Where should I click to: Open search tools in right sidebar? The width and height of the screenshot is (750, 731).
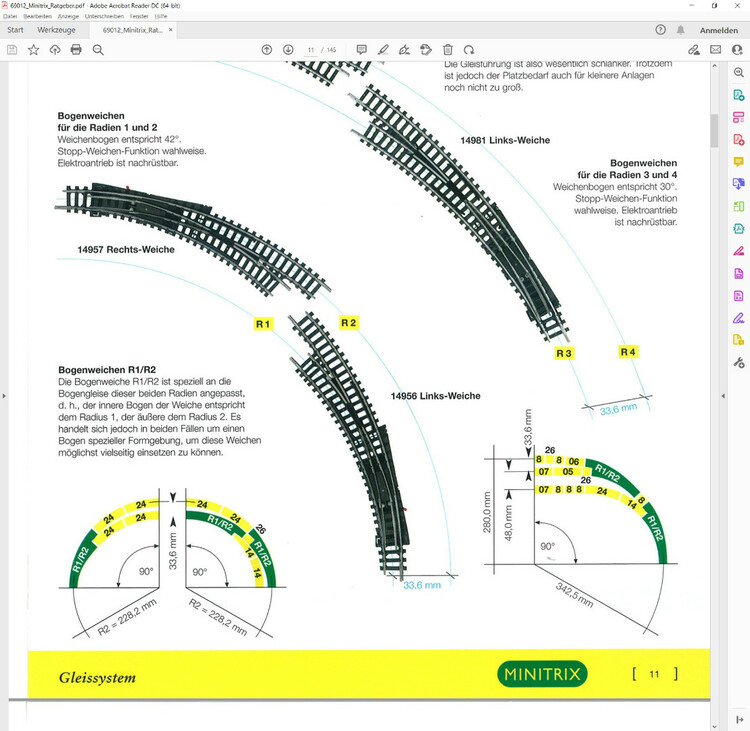[739, 73]
